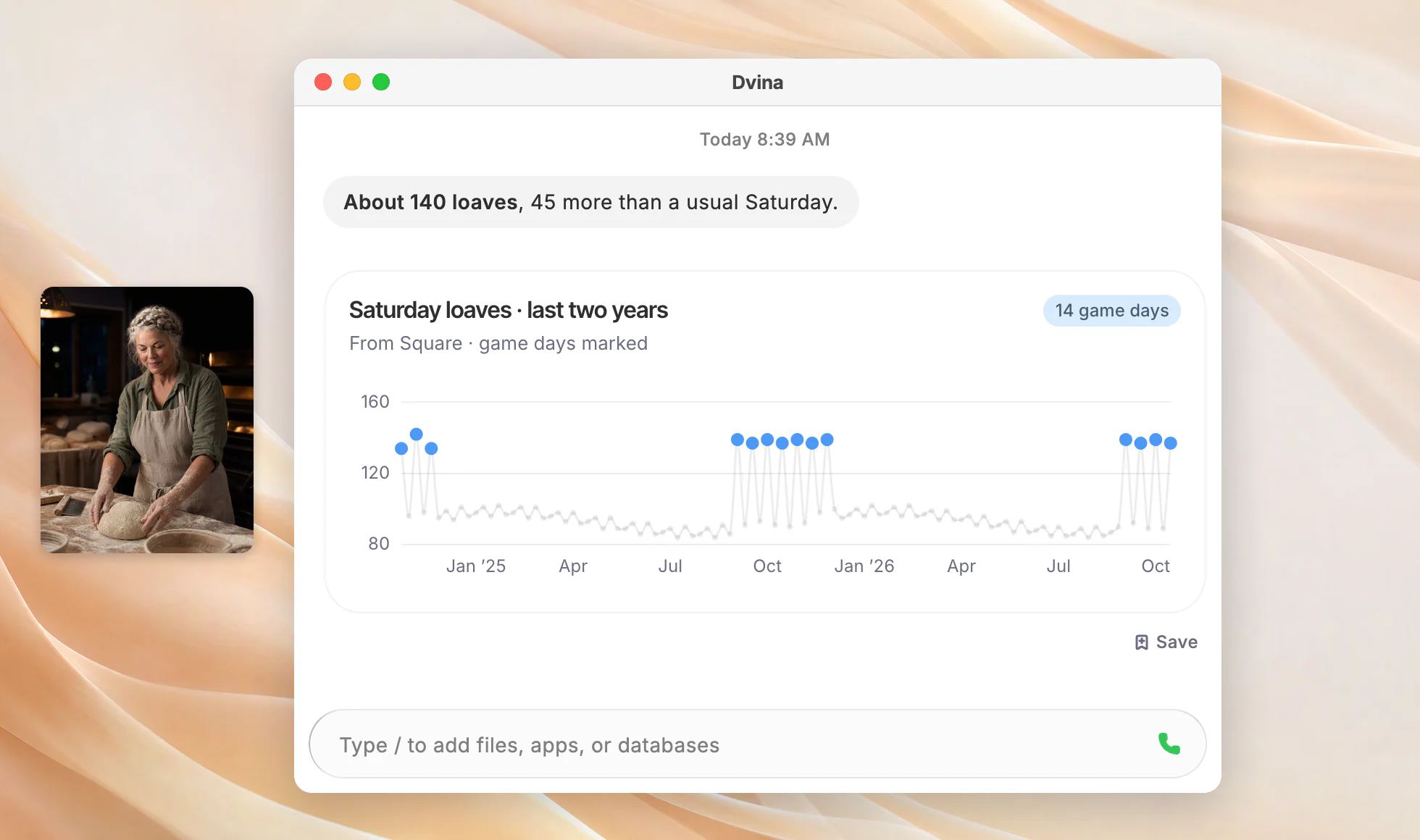1420x840 pixels.
Task: Click the 'Jan '25' axis label
Action: coord(475,566)
